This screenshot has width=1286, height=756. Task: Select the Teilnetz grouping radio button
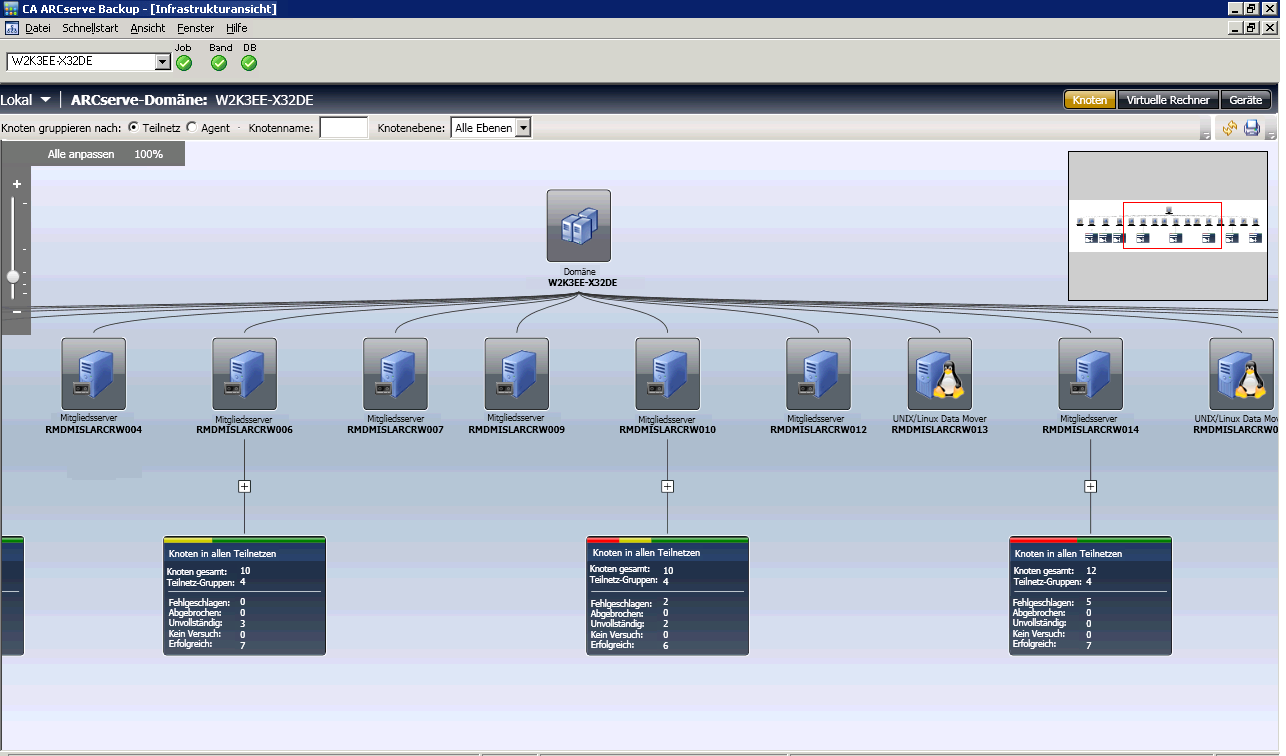coord(134,128)
